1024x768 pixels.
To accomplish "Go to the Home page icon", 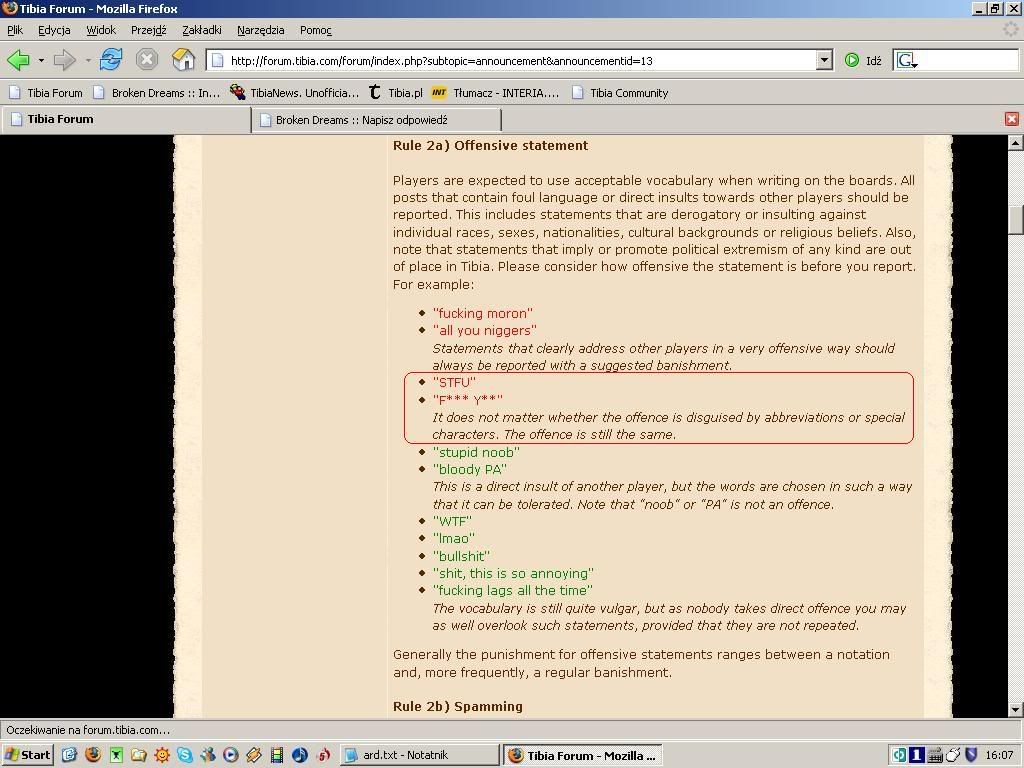I will pyautogui.click(x=184, y=60).
